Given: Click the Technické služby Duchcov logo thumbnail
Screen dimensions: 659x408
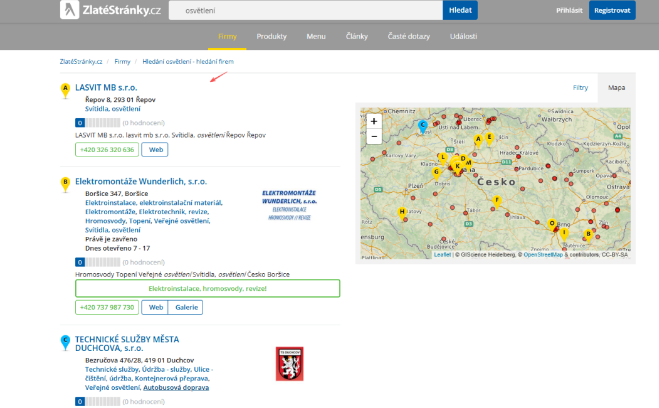Looking at the screenshot, I should point(289,363).
